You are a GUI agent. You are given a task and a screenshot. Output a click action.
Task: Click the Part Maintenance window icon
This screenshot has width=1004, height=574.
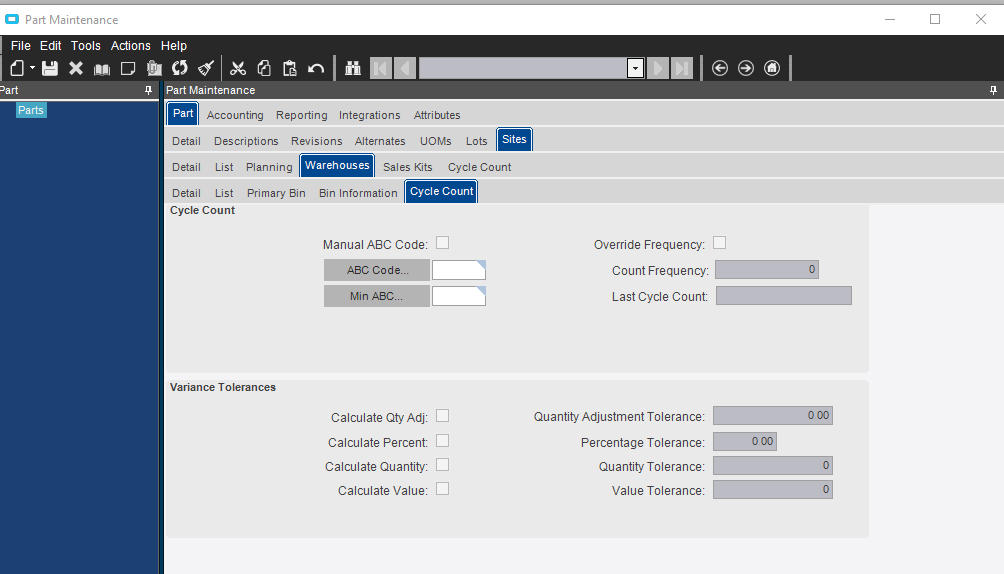(x=12, y=19)
